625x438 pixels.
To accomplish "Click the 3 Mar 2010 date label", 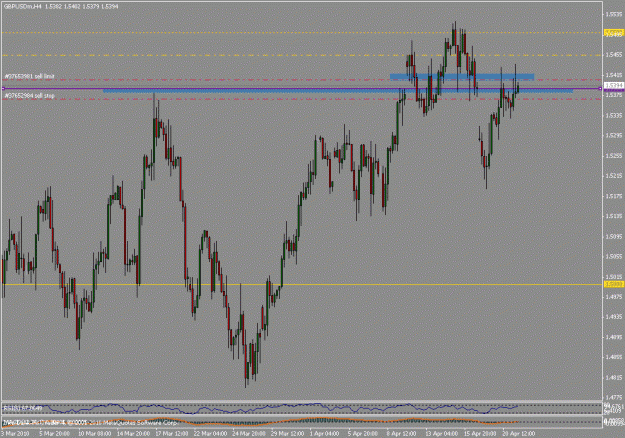I will tap(15, 434).
